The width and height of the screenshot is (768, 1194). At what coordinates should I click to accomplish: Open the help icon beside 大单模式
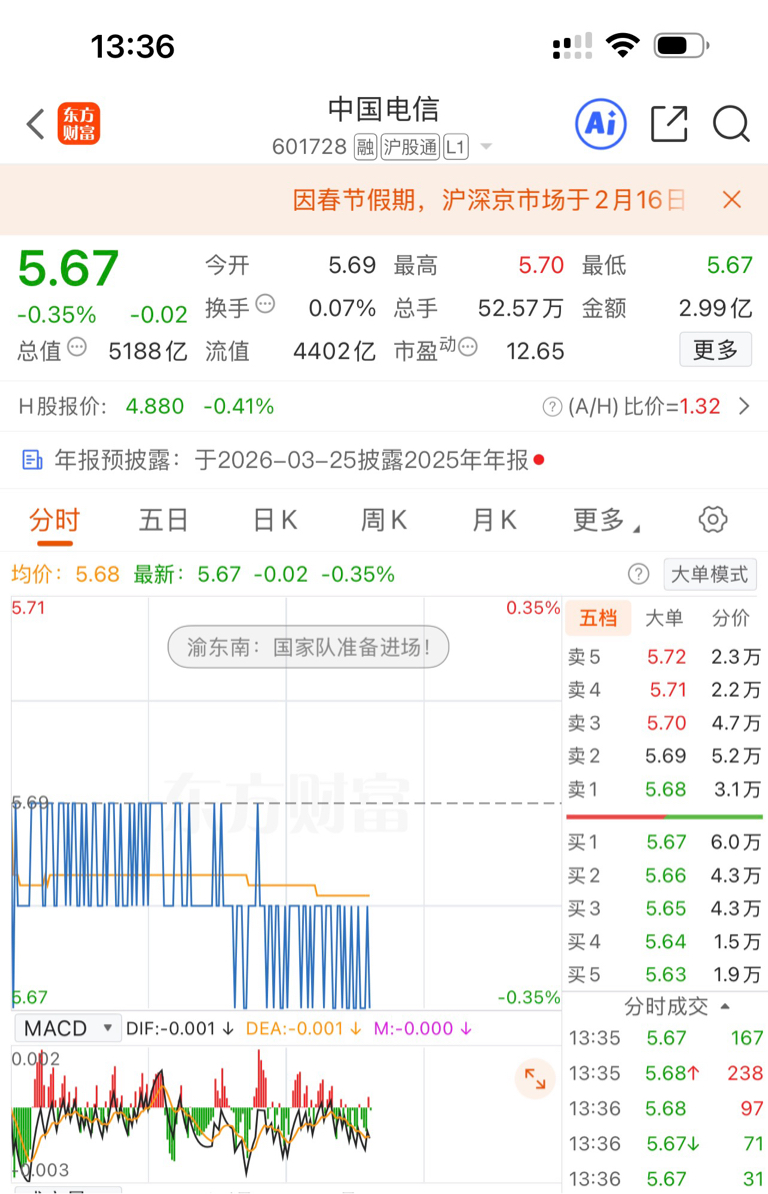tap(638, 574)
